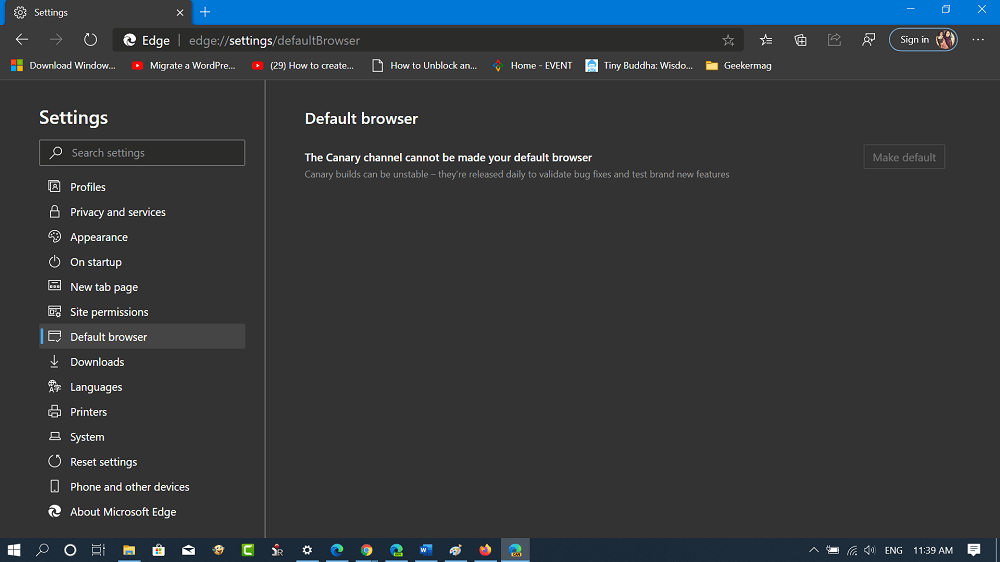Open Task View
The width and height of the screenshot is (1000, 562).
coord(98,550)
